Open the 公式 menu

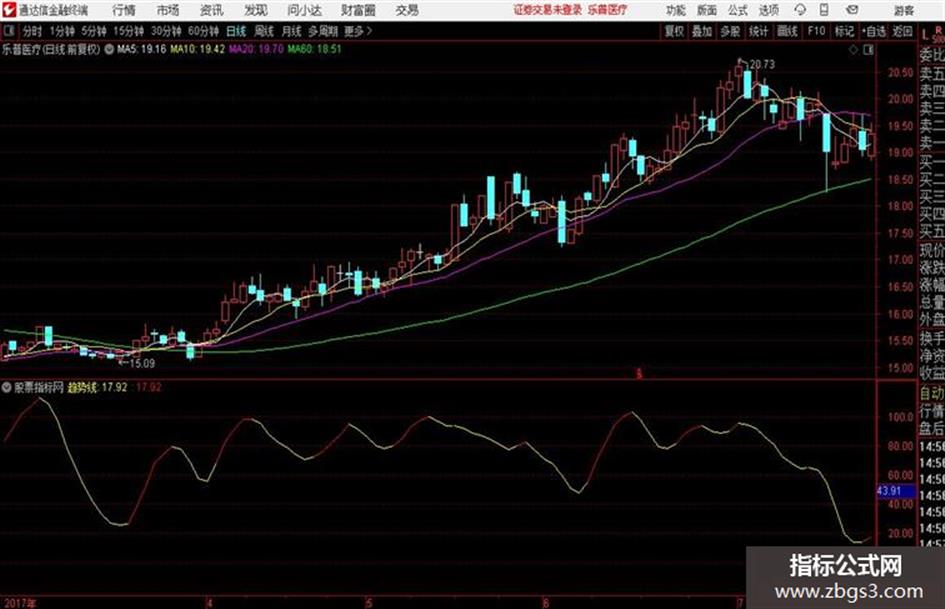[737, 10]
